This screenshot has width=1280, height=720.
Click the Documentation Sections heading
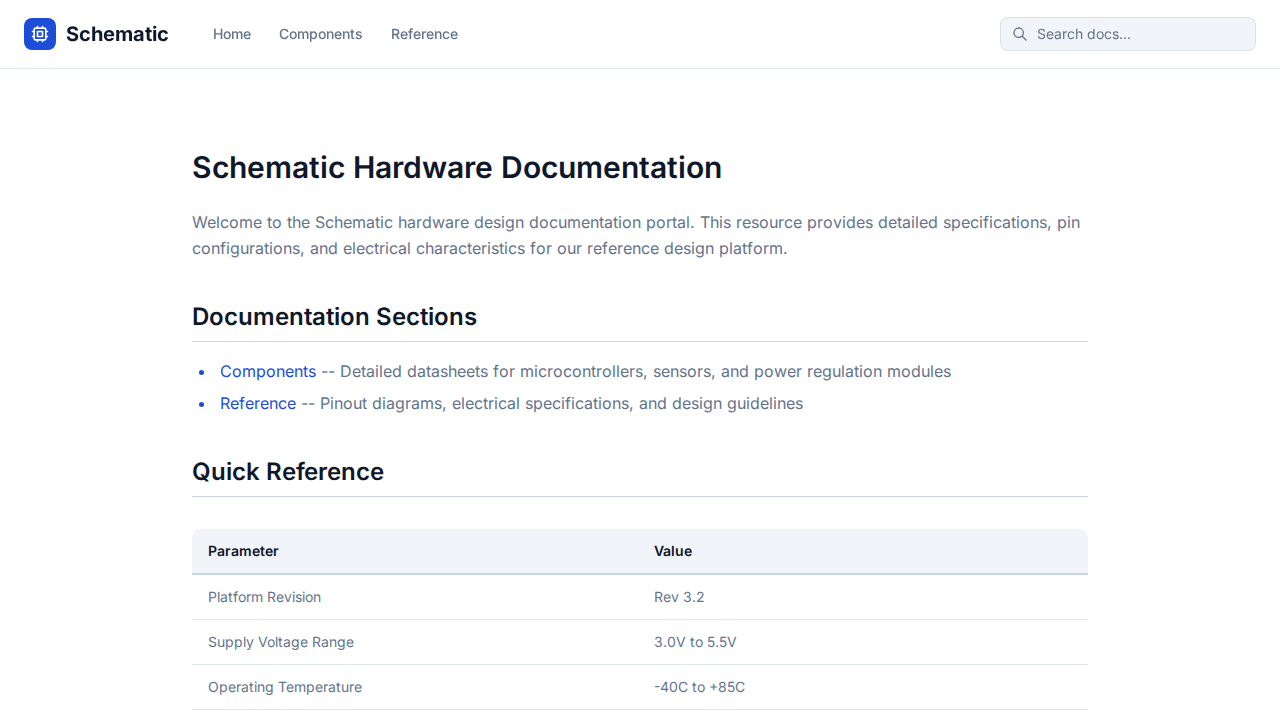pos(334,317)
